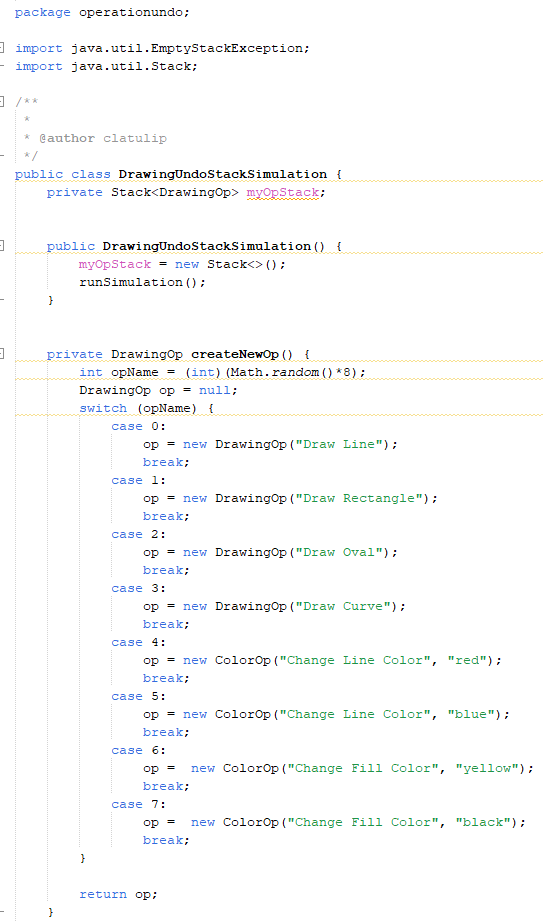
Task: Click the package operationundo line
Action: (102, 12)
